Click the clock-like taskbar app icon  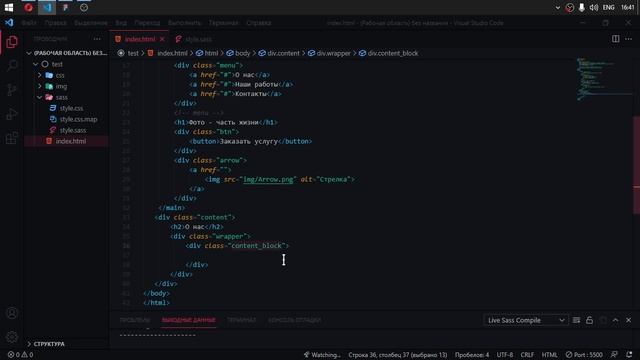(x=84, y=7)
